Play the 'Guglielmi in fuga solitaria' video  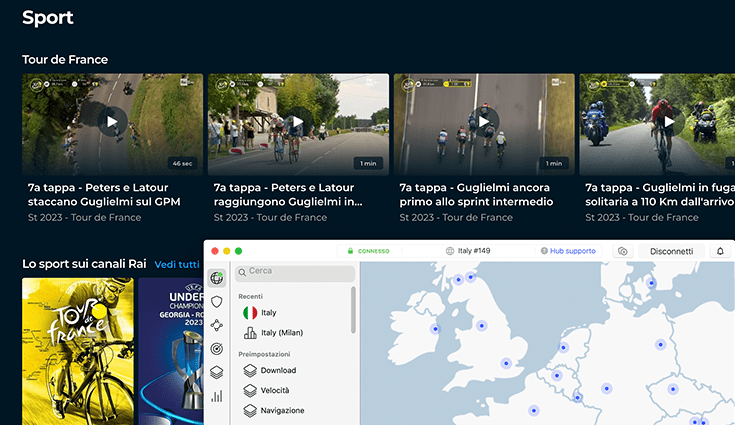click(669, 122)
